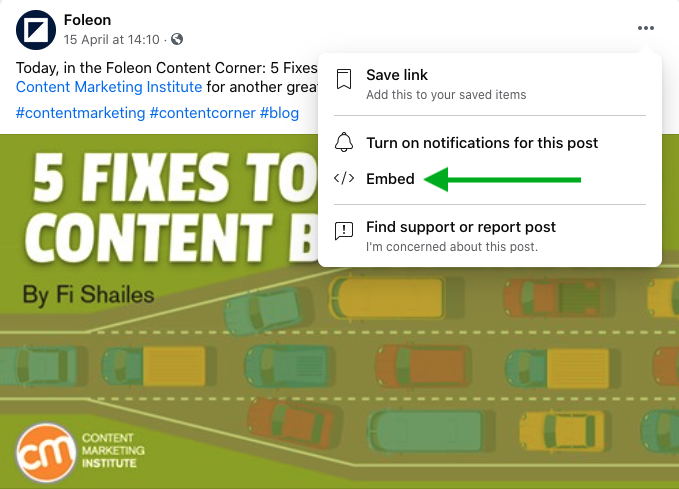679x489 pixels.
Task: Open the Foleon page name link
Action: 87,20
